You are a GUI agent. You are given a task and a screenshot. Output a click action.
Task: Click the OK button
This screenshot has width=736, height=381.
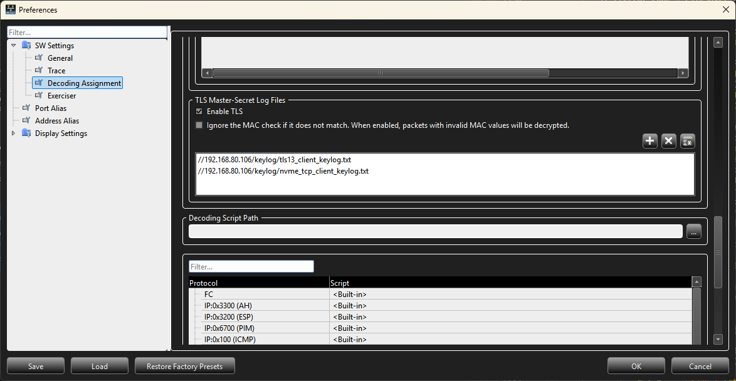coord(636,366)
